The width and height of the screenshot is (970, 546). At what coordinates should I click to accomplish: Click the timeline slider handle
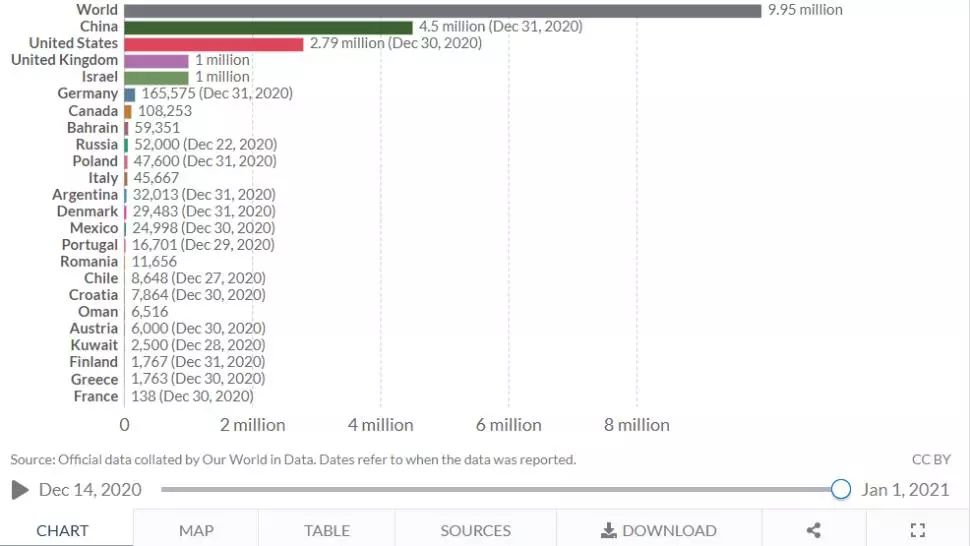[x=841, y=489]
